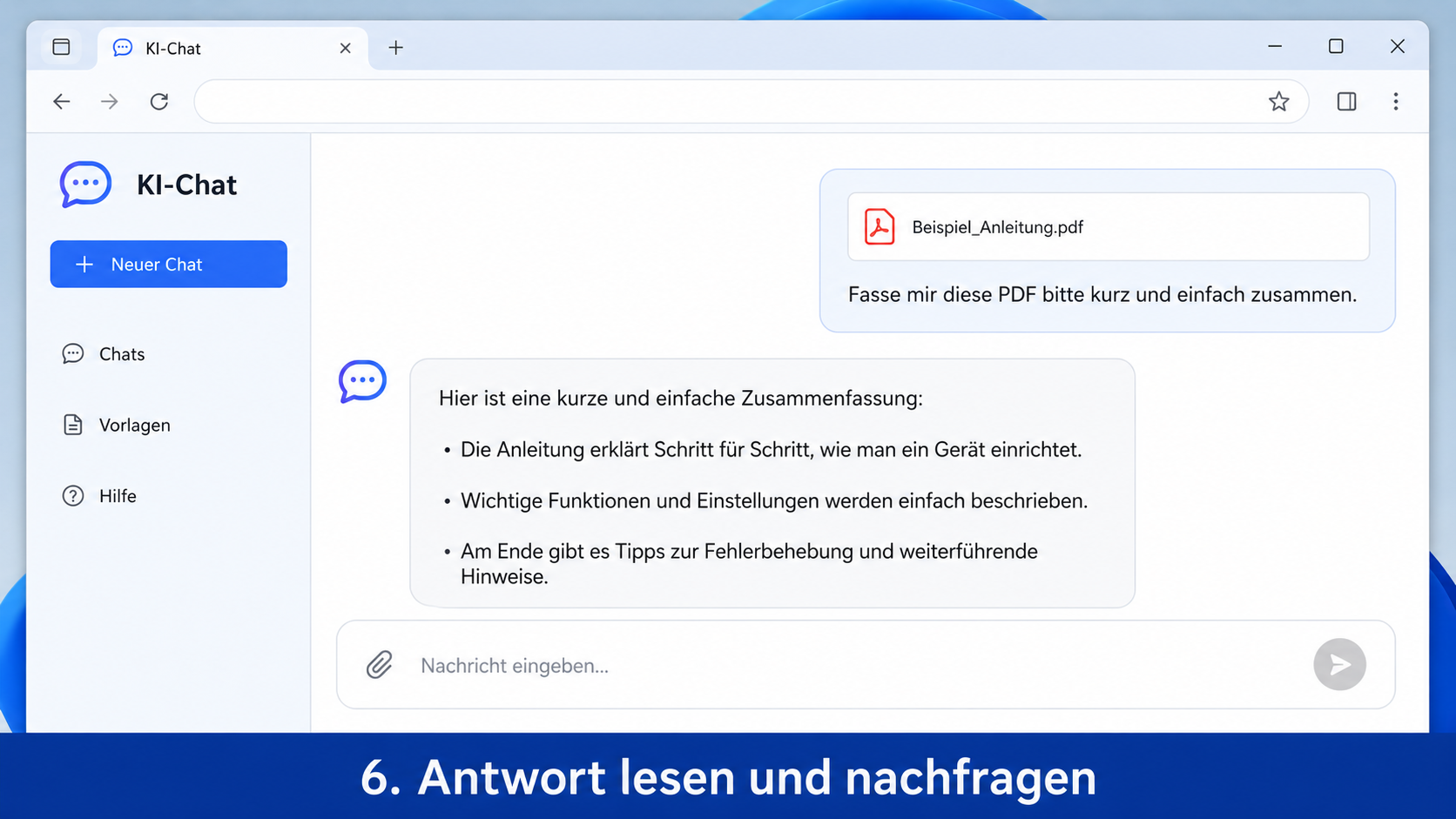Click bullet 'Am Ende gibt es Tipps'
1456x819 pixels.
(x=749, y=563)
